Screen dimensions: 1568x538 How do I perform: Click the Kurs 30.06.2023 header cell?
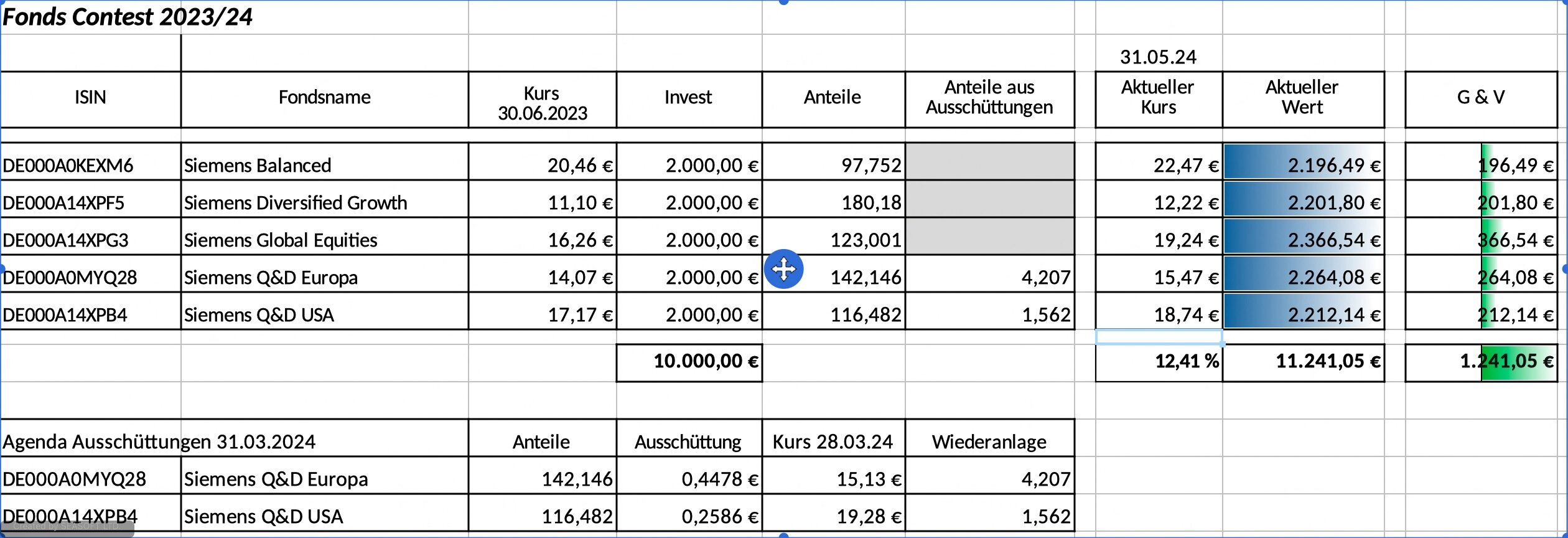click(x=542, y=102)
